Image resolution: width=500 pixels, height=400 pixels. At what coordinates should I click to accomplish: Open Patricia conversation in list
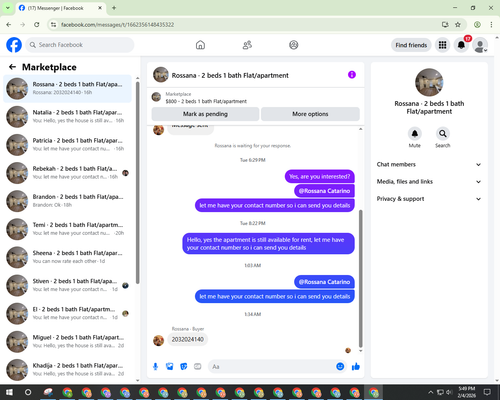tap(67, 145)
